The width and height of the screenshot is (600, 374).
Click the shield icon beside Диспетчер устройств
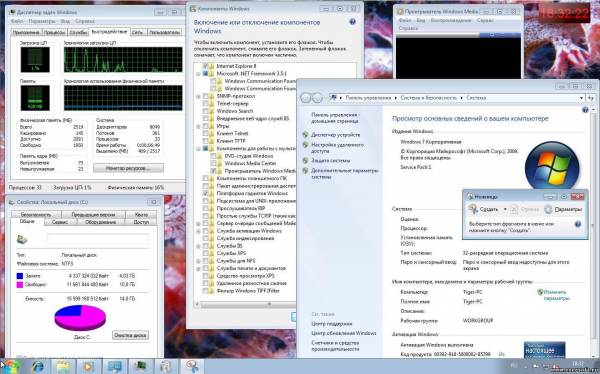pyautogui.click(x=305, y=135)
